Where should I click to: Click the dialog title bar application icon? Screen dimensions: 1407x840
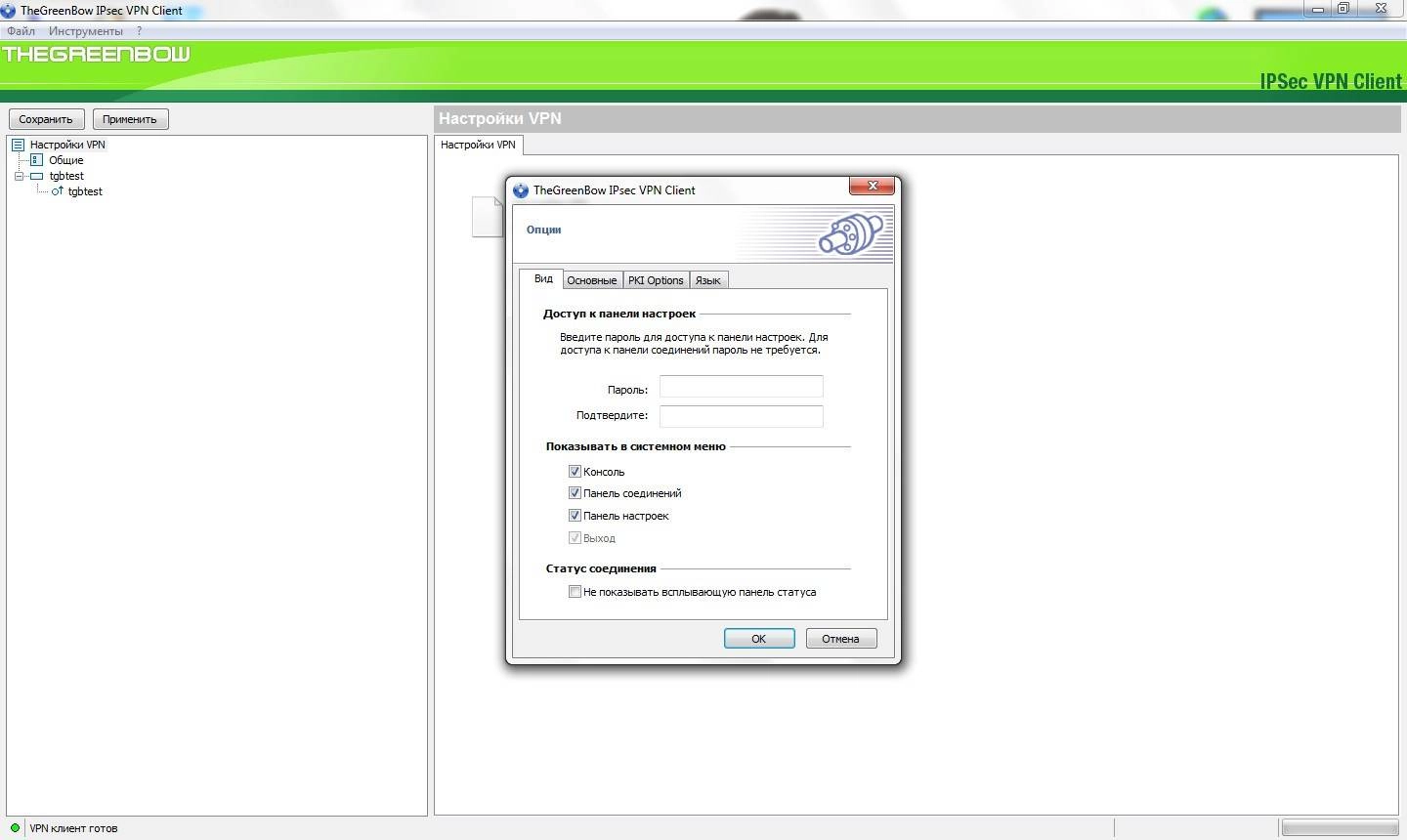(x=521, y=190)
